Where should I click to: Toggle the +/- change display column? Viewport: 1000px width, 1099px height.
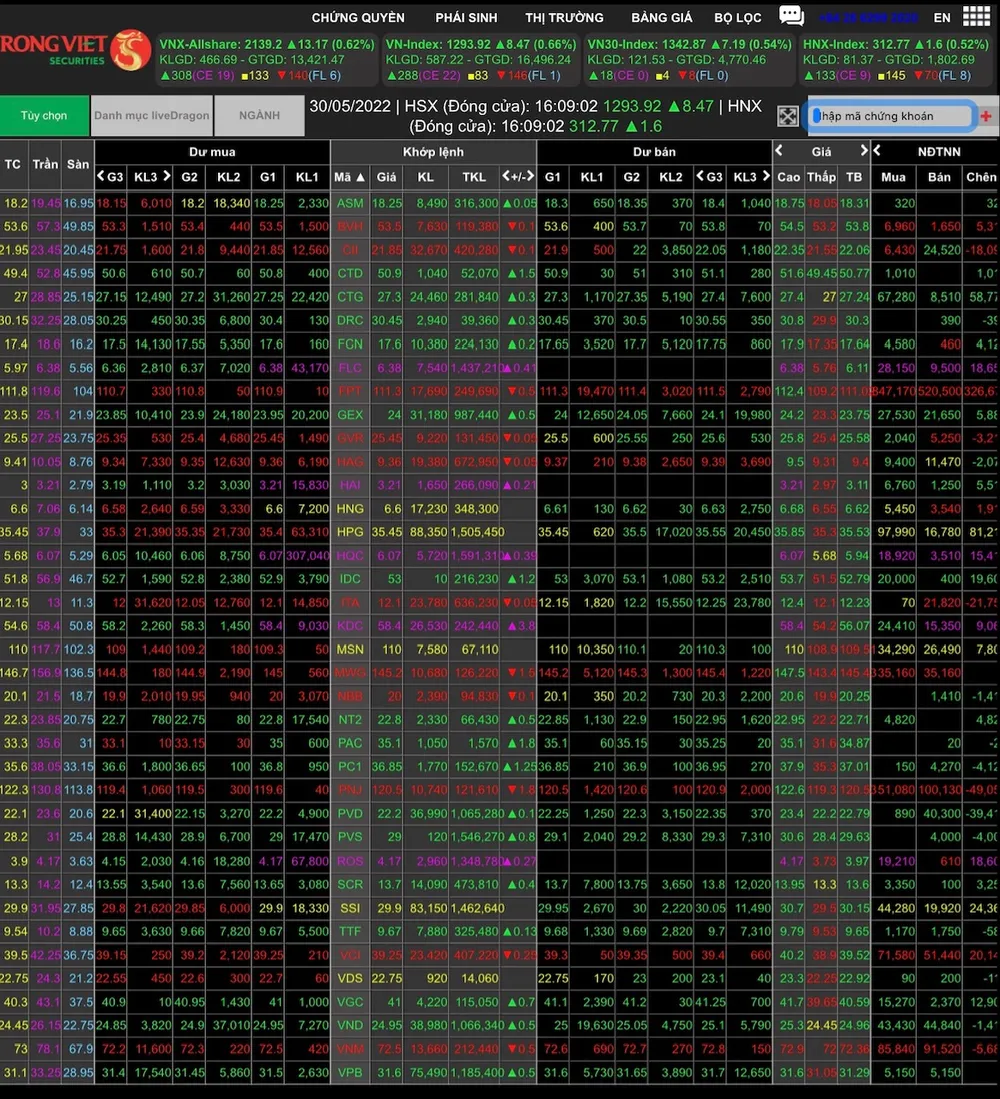click(x=518, y=177)
